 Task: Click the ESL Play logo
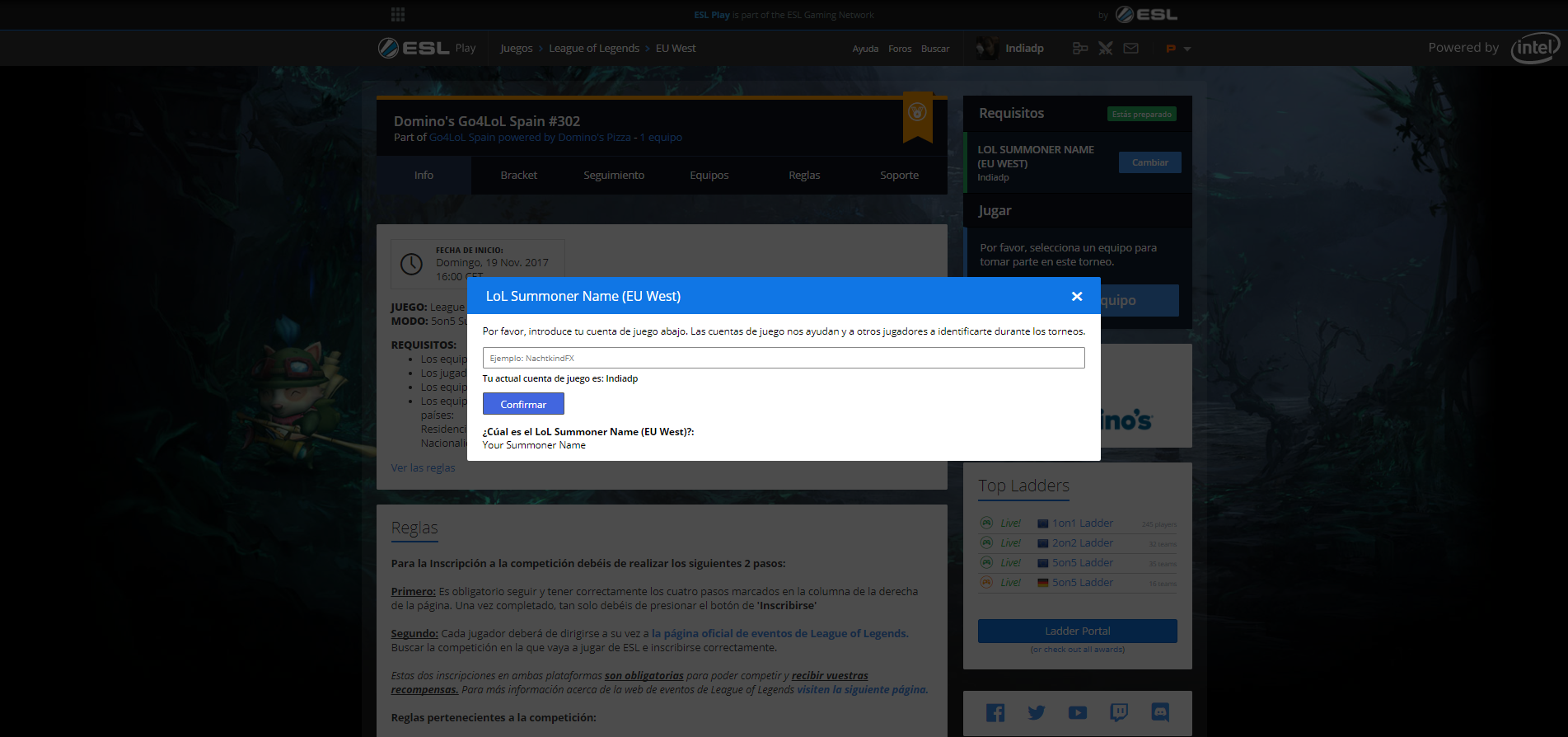coord(427,48)
